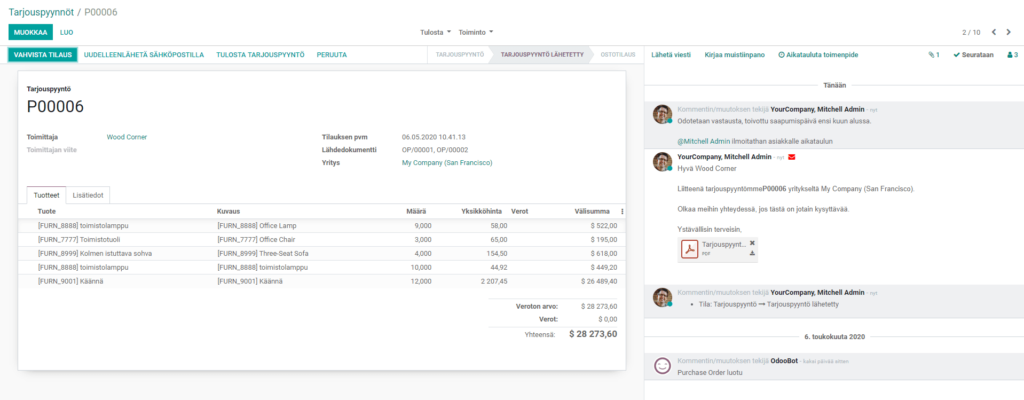Image resolution: width=1024 pixels, height=400 pixels.
Task: Download the PDF attachment via download icon
Action: point(752,253)
